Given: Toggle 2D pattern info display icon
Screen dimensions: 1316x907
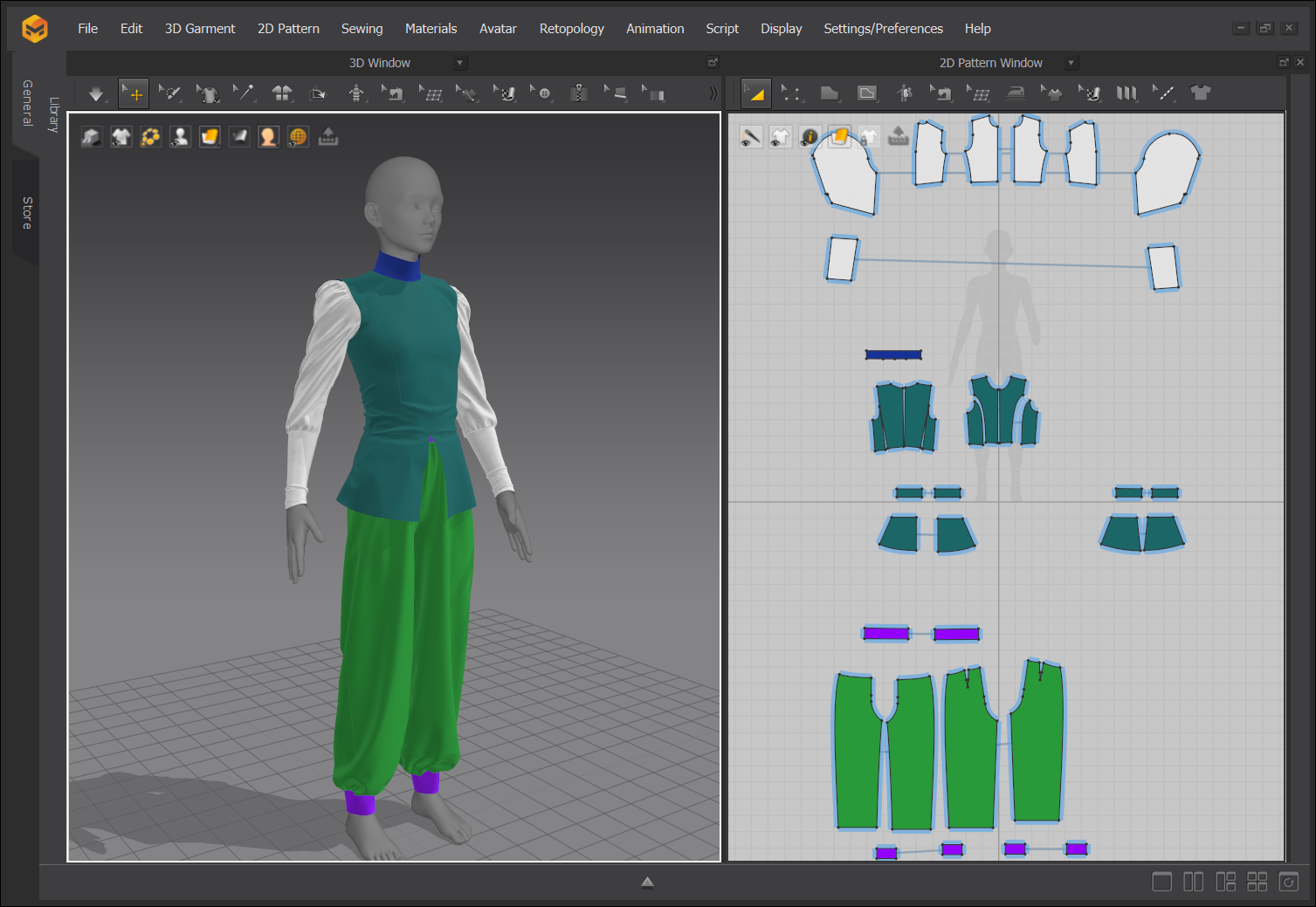Looking at the screenshot, I should (x=810, y=136).
